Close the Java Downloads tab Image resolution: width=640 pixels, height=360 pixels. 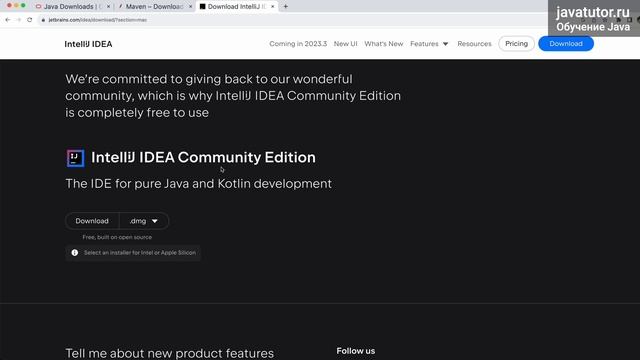108,7
